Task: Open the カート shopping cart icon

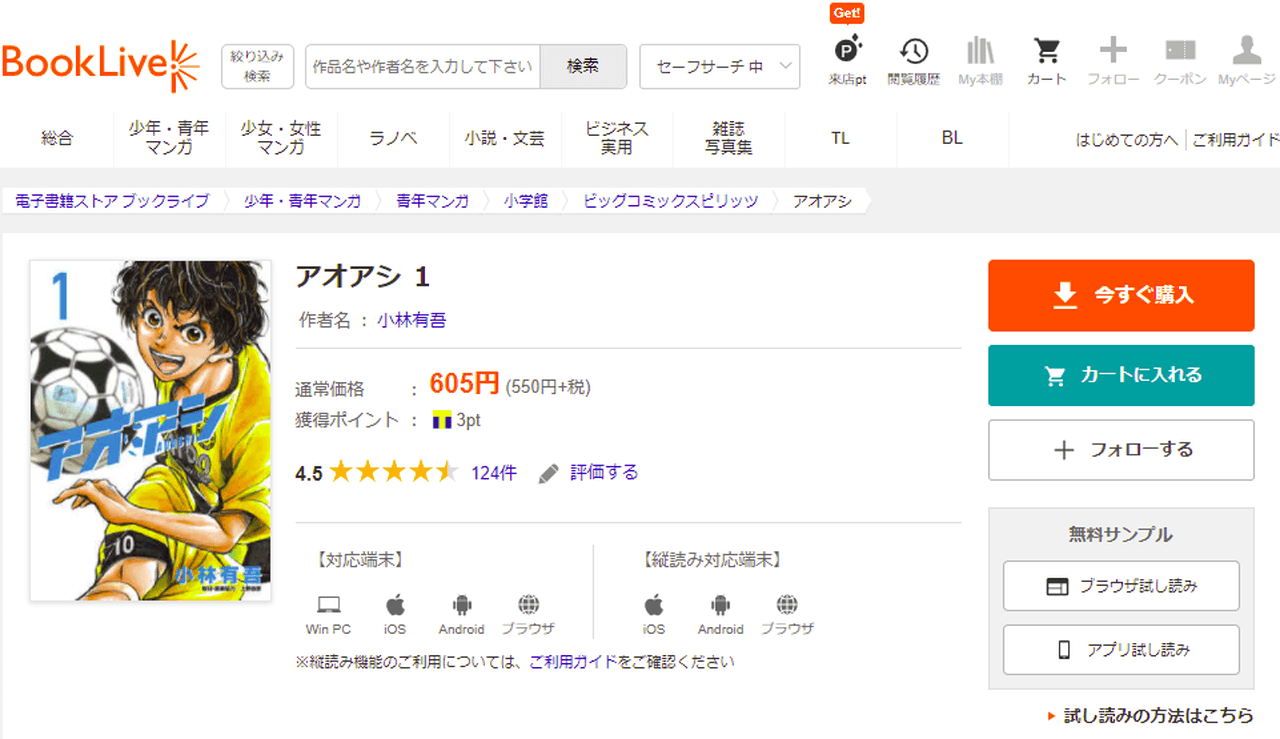Action: (1046, 60)
